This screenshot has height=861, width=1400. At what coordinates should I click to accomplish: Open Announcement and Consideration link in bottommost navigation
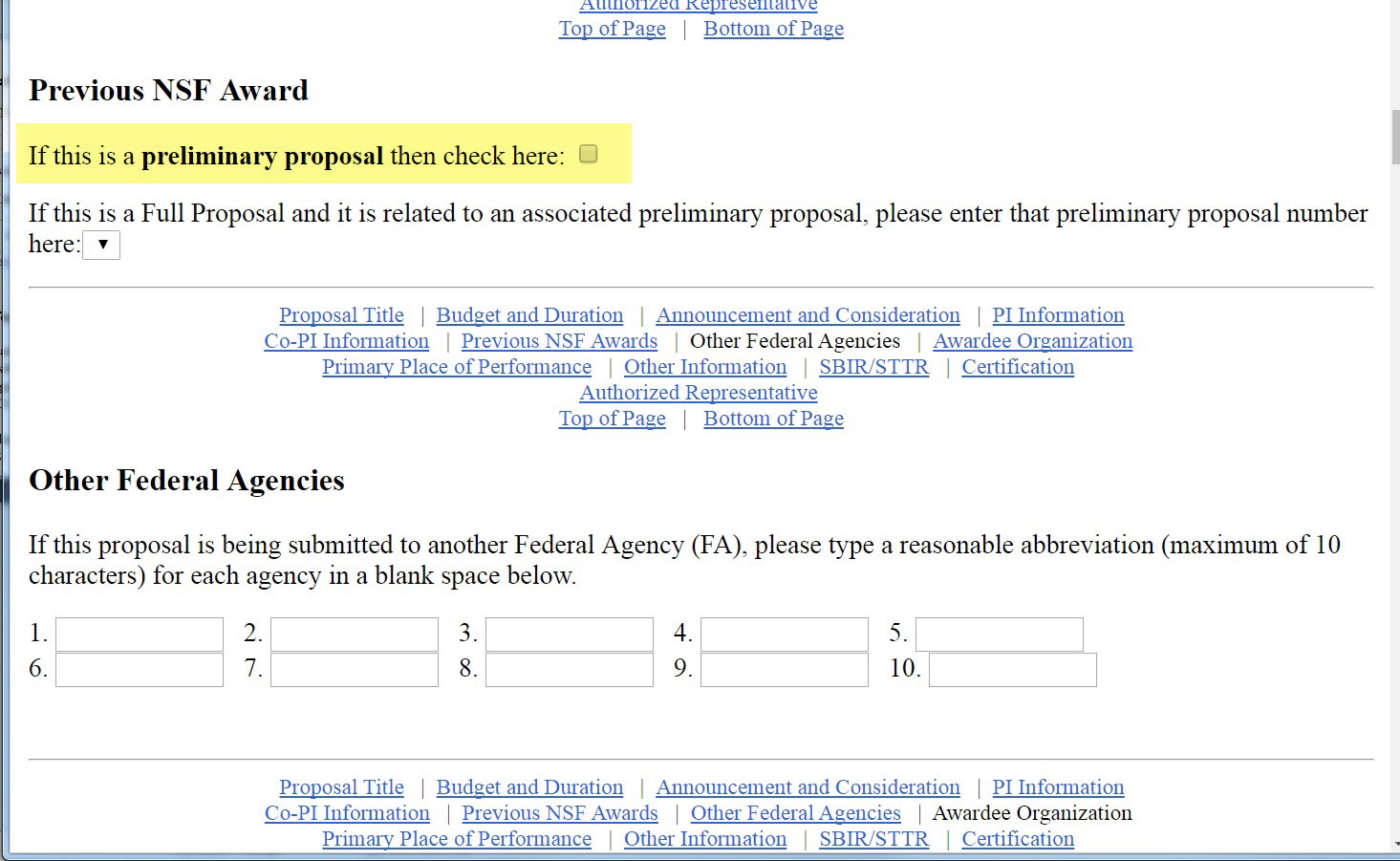(x=808, y=787)
